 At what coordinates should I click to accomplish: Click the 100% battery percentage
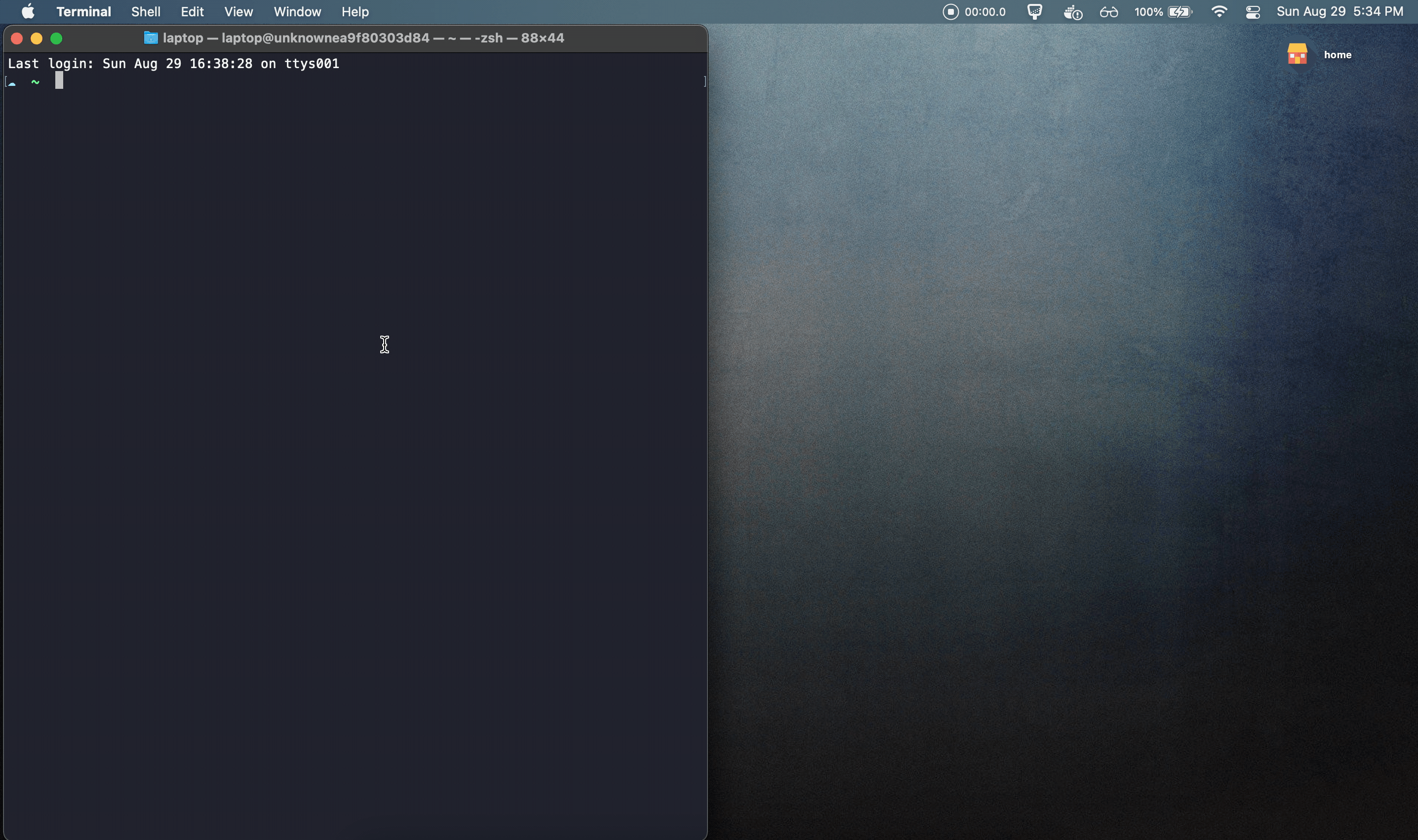click(x=1148, y=12)
